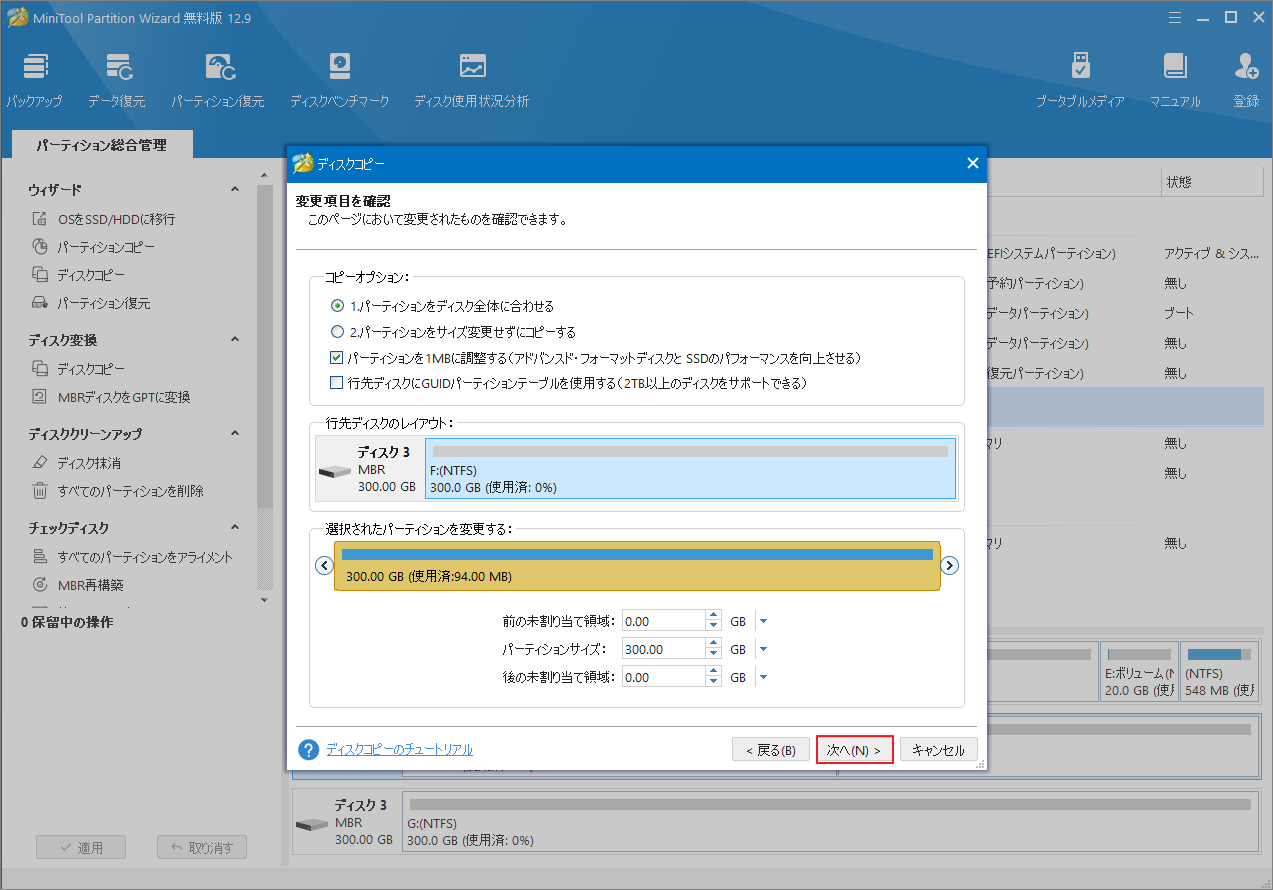
Task: Select OSをSSD/HDDに移行 wizard
Action: pyautogui.click(x=116, y=219)
